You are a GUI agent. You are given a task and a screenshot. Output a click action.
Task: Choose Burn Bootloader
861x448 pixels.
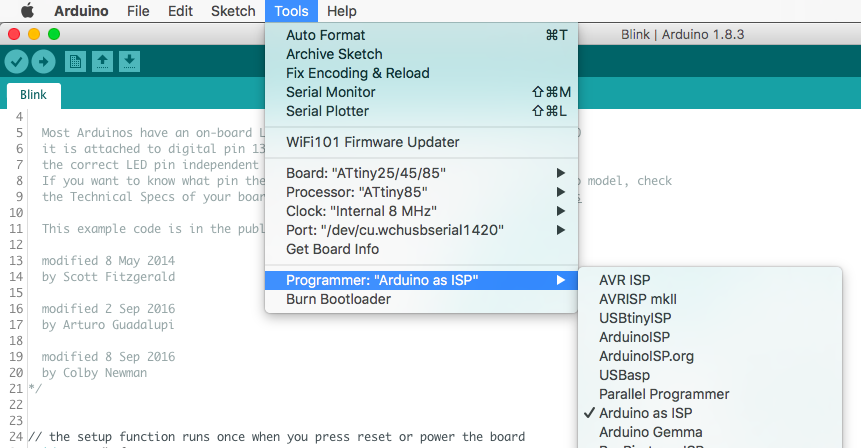coord(421,299)
